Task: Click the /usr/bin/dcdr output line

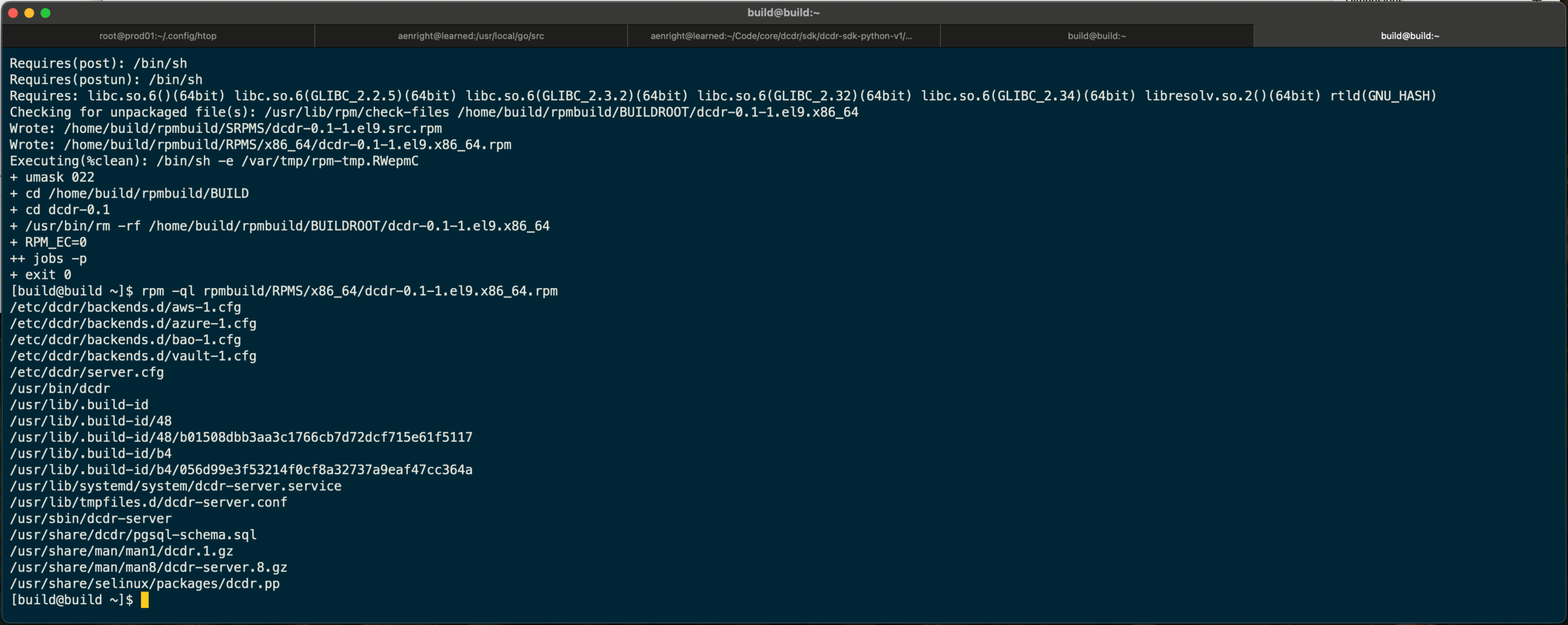Action: [x=60, y=388]
